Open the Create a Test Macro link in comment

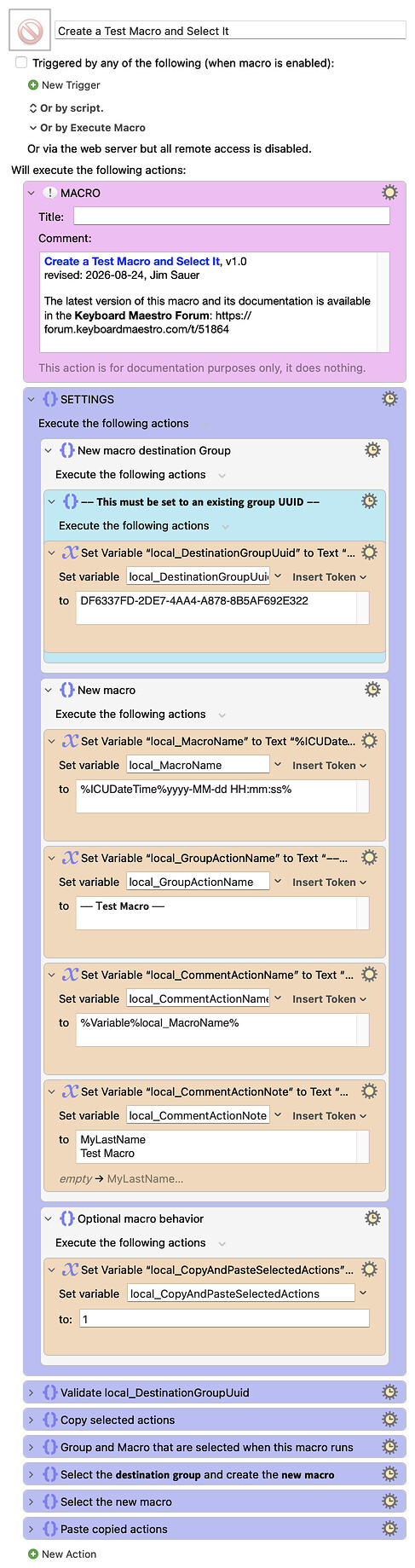[132, 262]
